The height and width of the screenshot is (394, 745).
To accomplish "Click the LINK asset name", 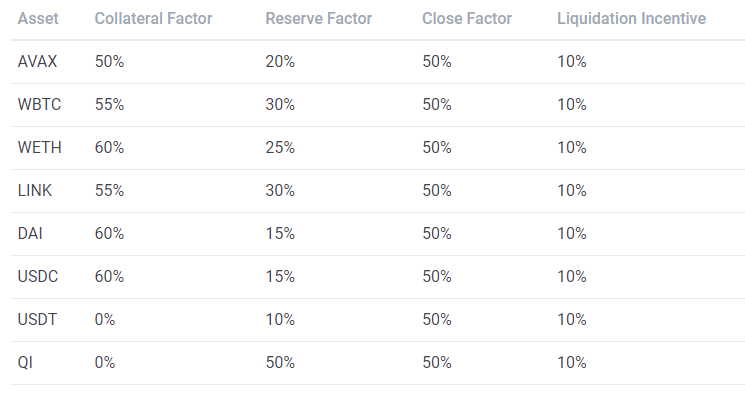I will (x=35, y=191).
